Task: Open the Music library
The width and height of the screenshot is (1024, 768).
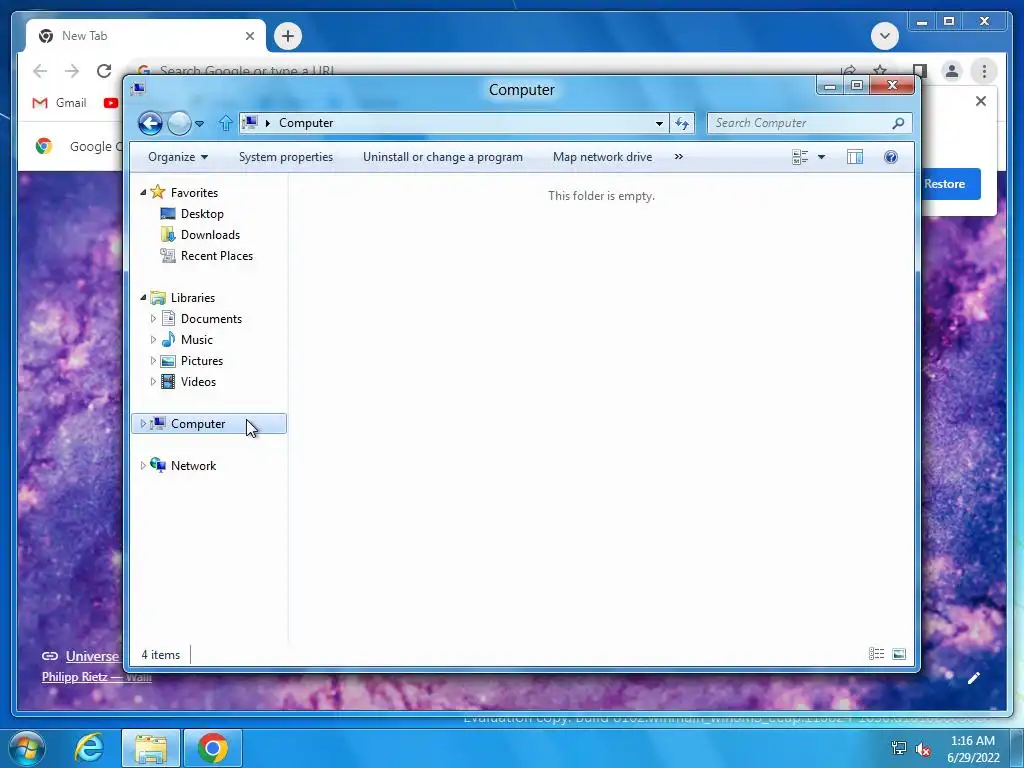Action: tap(197, 340)
